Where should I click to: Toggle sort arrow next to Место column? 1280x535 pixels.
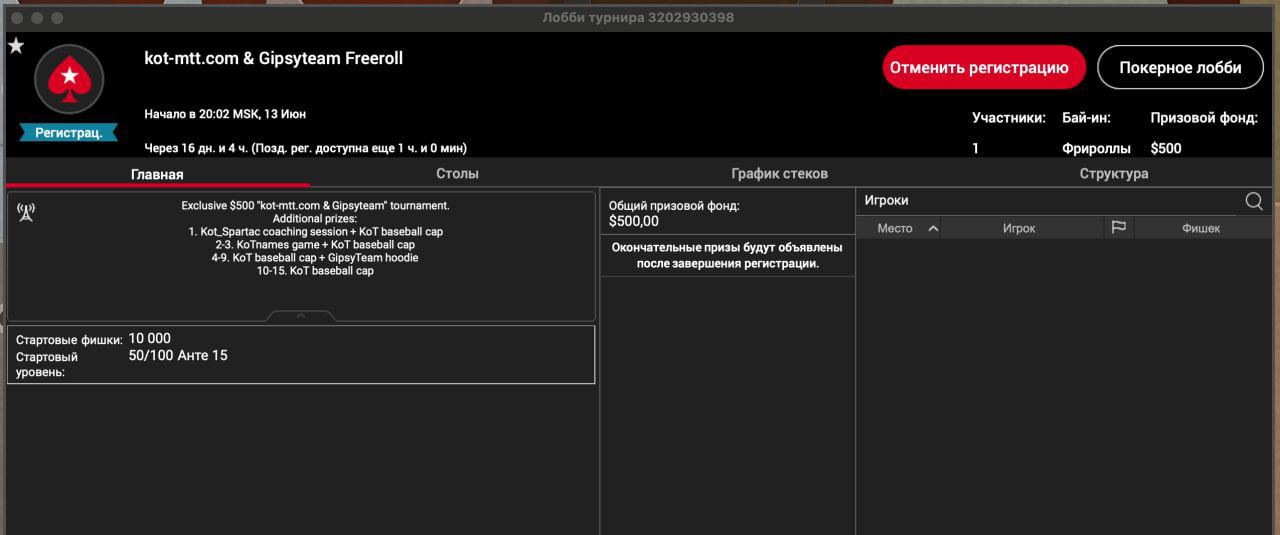(x=933, y=229)
